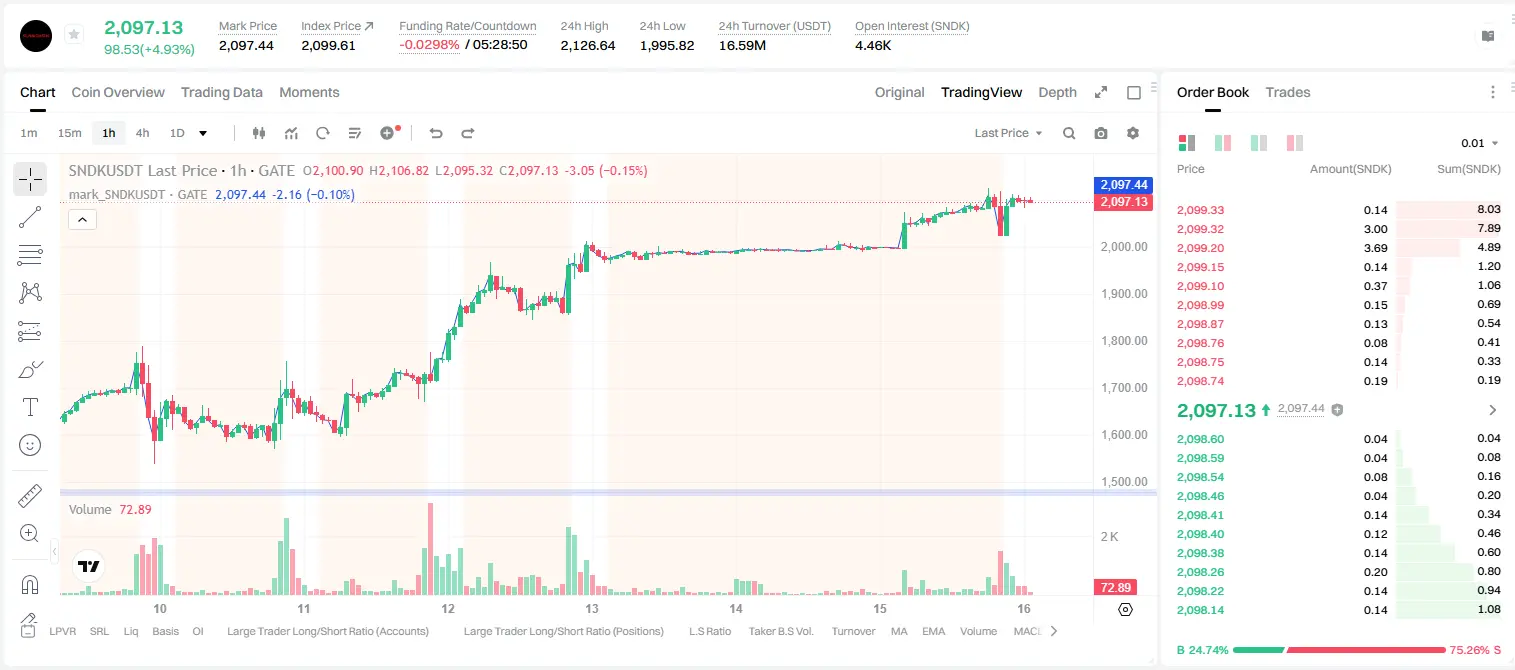1515x670 pixels.
Task: Expand the chart to fullscreen using the arrows icon
Action: 1101,92
